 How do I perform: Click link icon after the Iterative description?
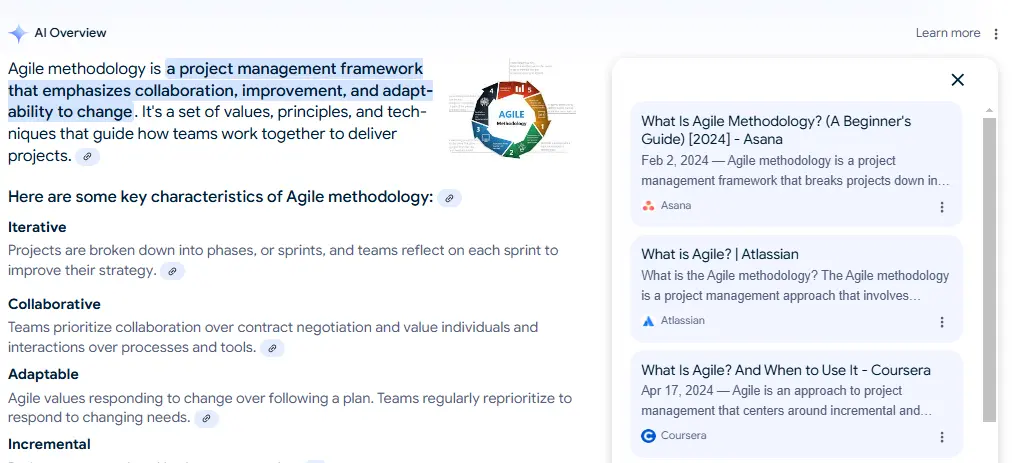pyautogui.click(x=173, y=271)
